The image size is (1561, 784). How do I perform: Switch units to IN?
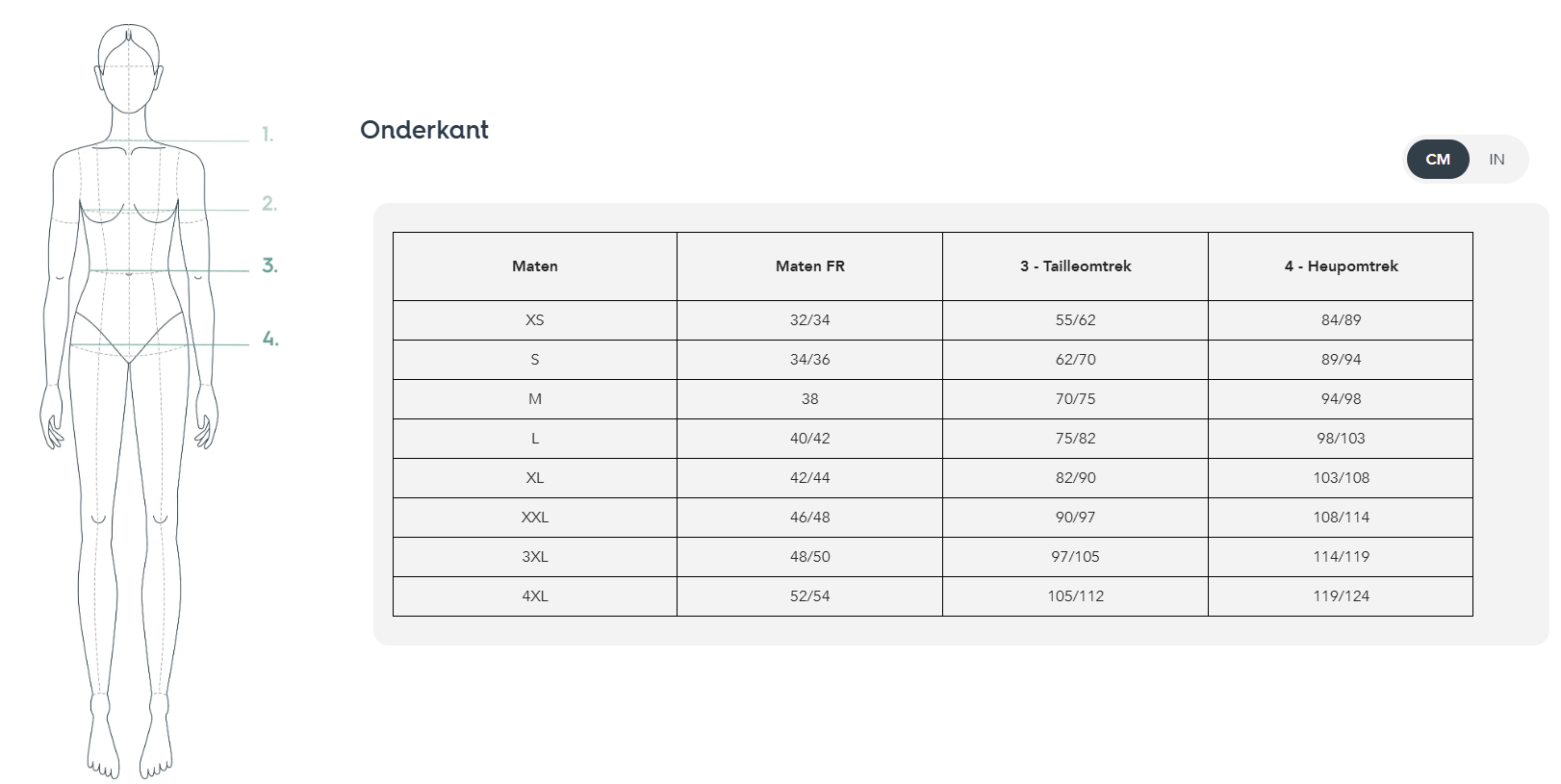tap(1497, 160)
